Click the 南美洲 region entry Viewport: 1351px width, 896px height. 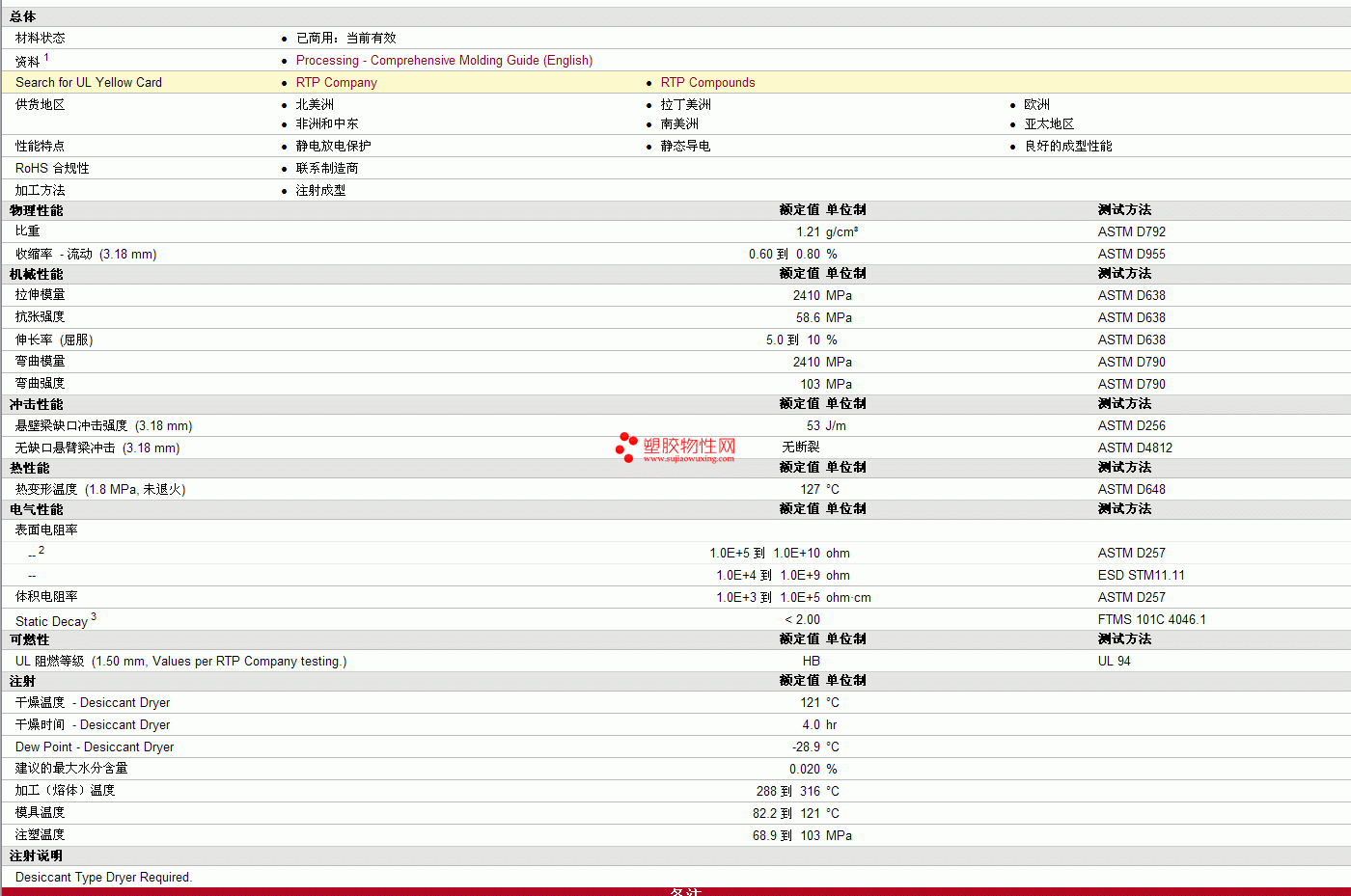click(679, 123)
